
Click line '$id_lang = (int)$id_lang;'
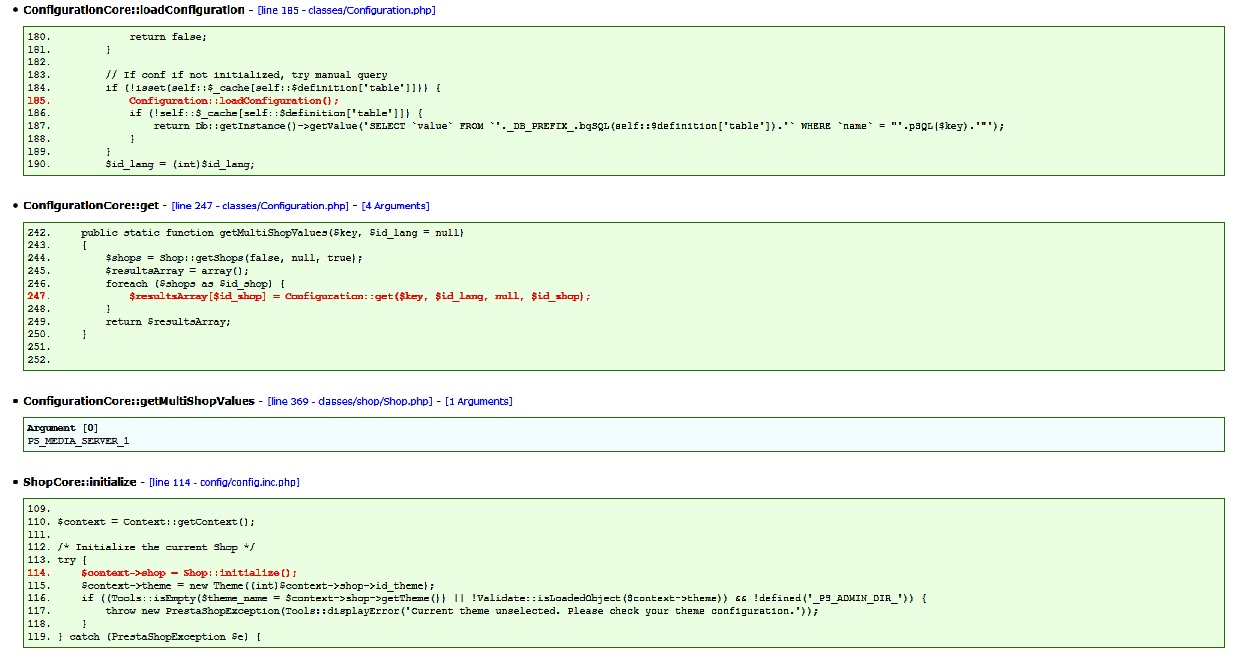180,164
